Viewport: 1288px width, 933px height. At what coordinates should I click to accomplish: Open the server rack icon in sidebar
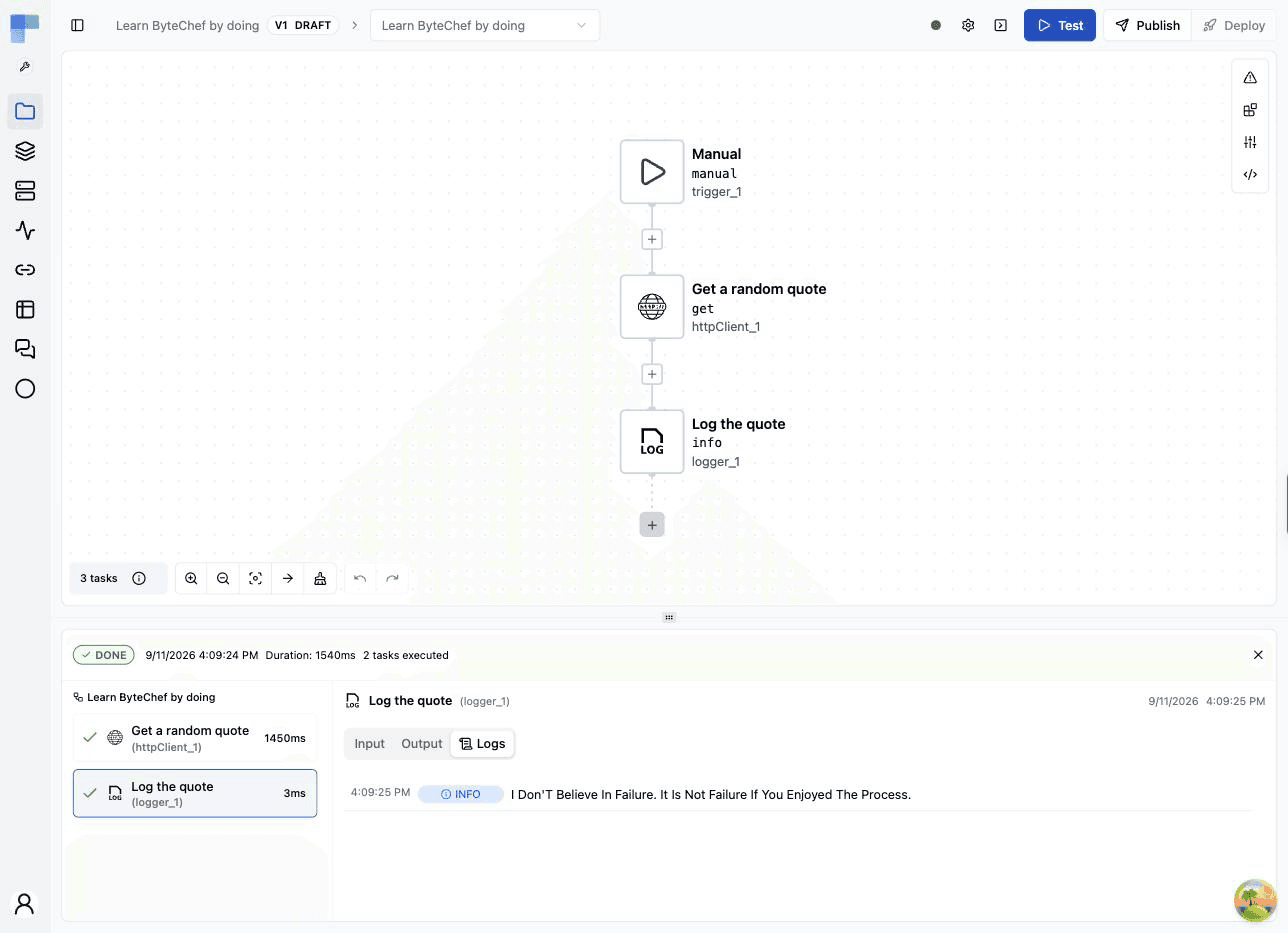(x=25, y=190)
